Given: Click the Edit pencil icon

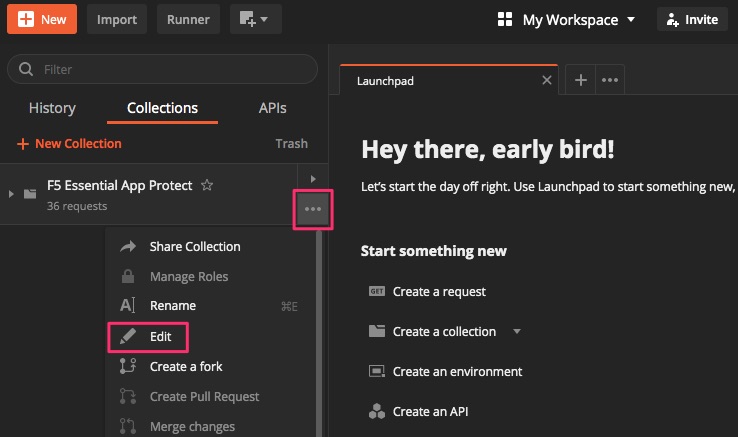Looking at the screenshot, I should pos(128,336).
